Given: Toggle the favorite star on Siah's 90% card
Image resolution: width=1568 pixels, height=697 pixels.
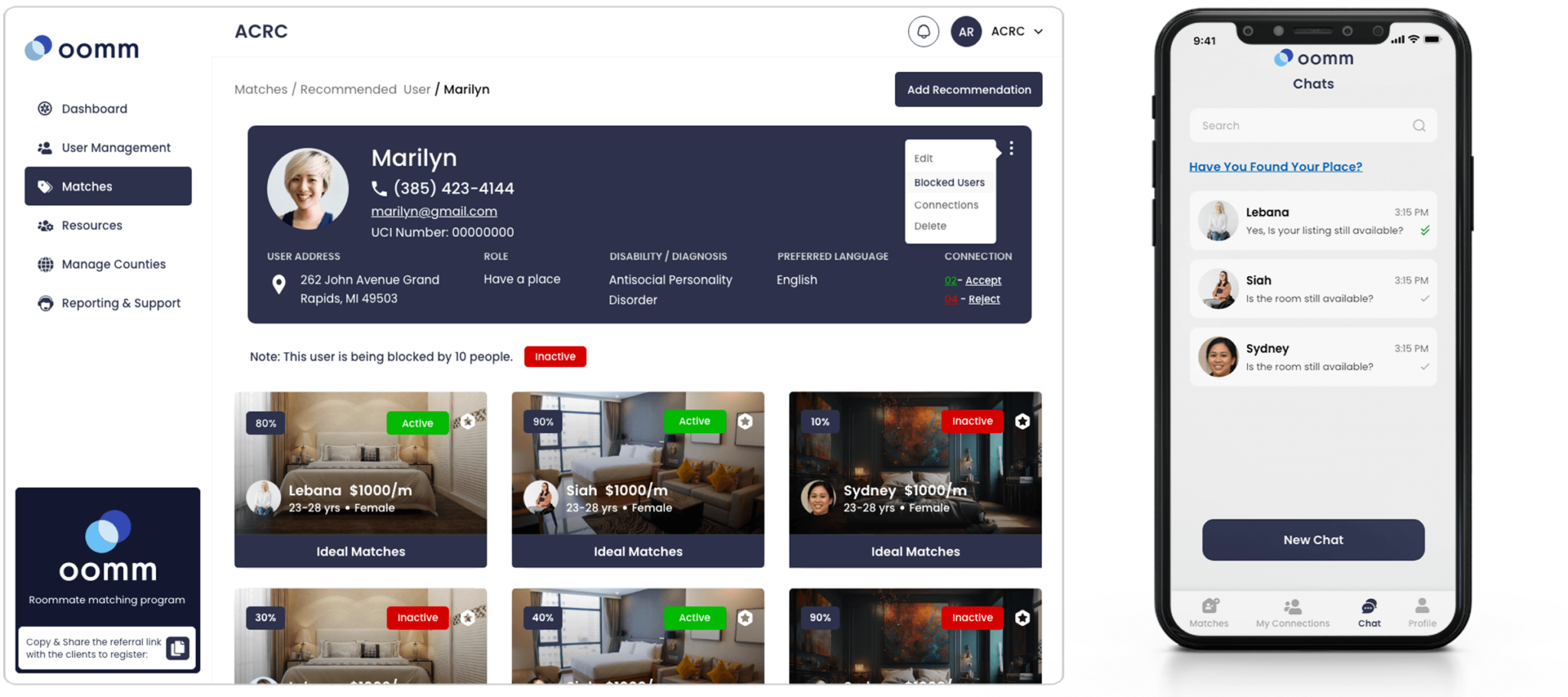Looking at the screenshot, I should coord(745,422).
